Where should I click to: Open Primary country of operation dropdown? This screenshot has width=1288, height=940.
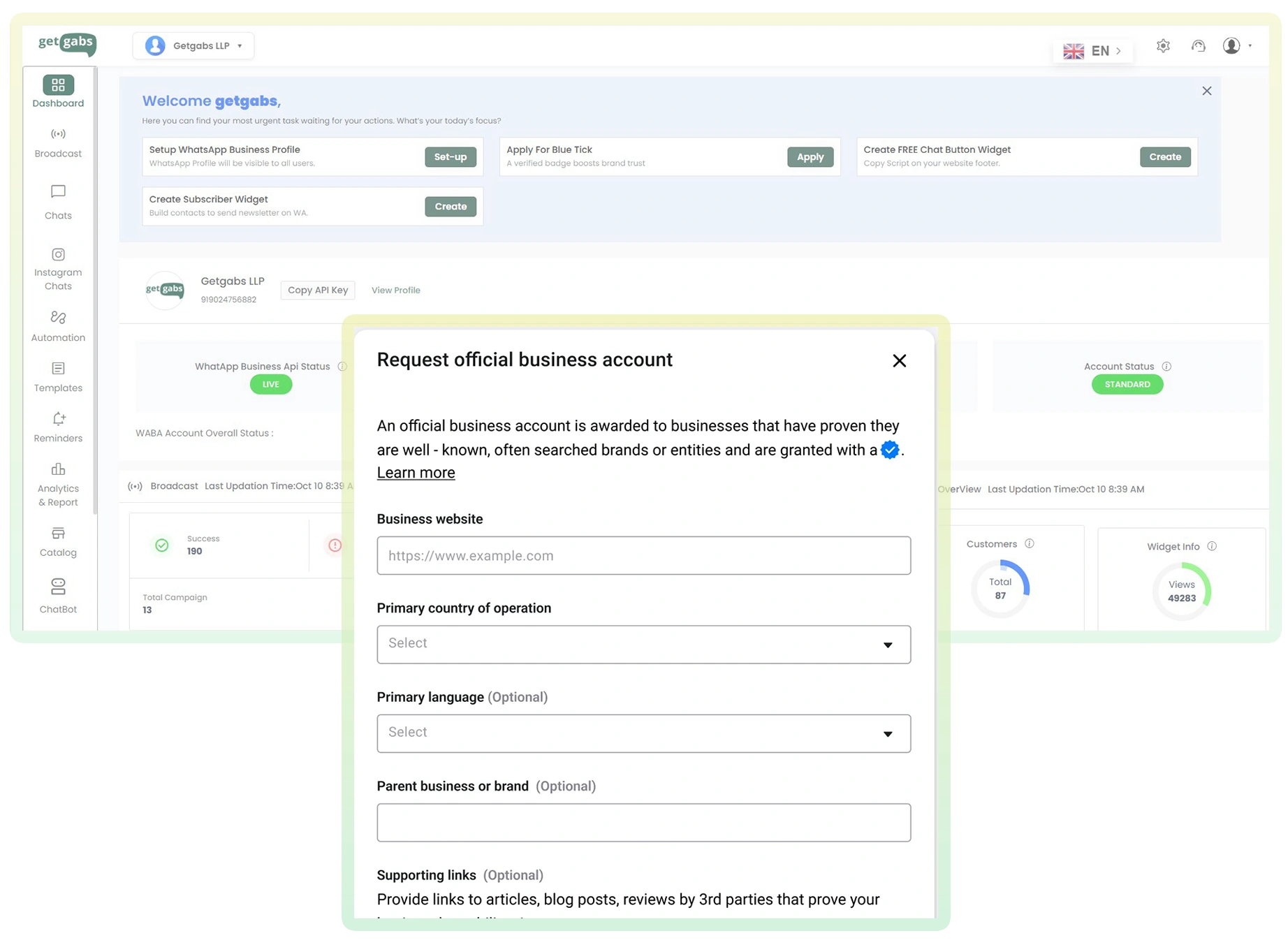pos(643,644)
